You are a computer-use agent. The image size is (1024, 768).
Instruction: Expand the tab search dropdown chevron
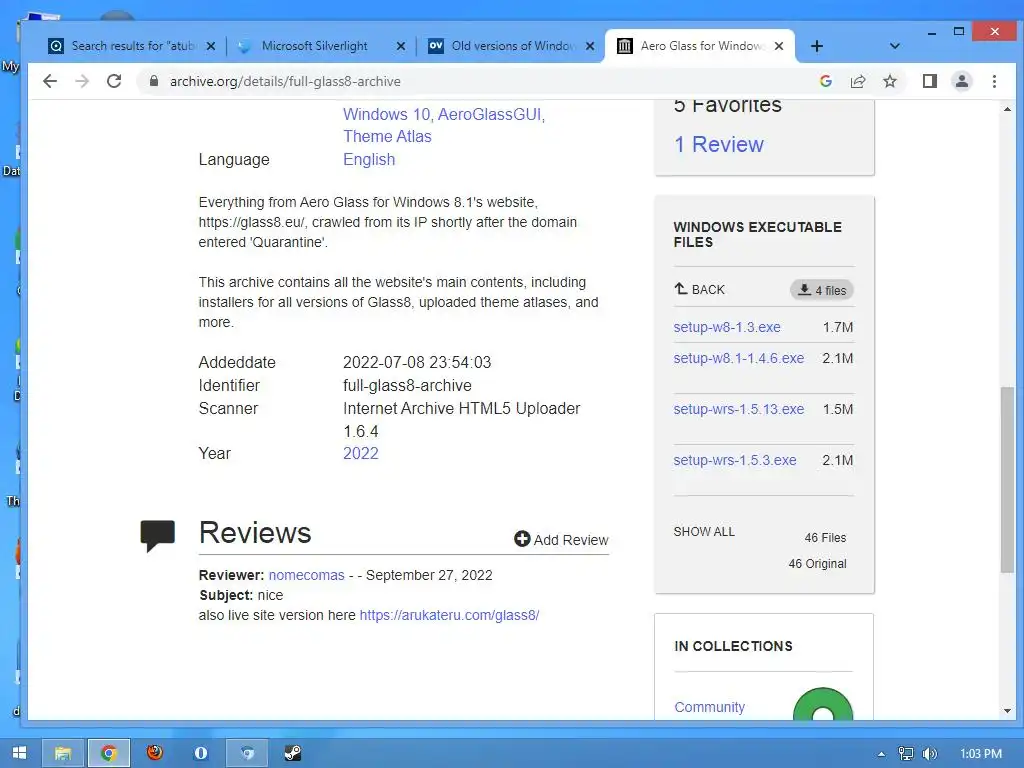coord(895,46)
